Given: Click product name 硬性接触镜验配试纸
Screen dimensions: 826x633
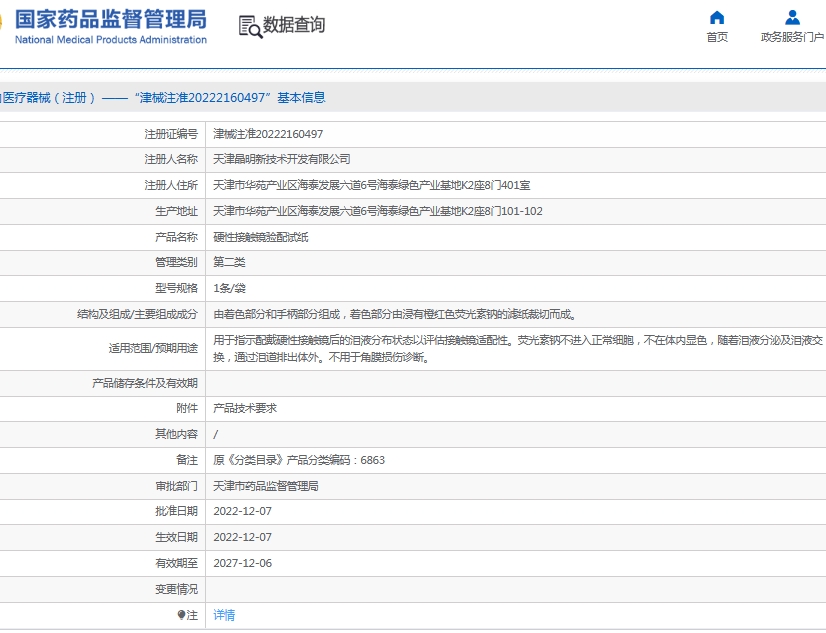Looking at the screenshot, I should [x=261, y=238].
